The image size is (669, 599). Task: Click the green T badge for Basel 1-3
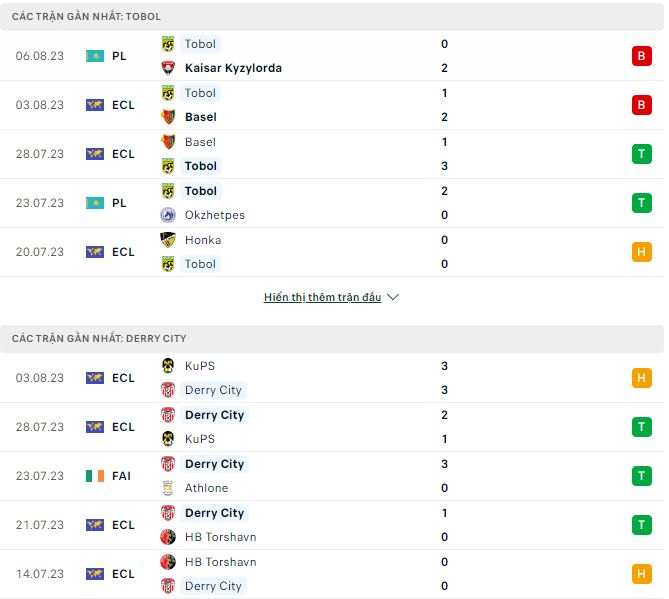point(641,154)
